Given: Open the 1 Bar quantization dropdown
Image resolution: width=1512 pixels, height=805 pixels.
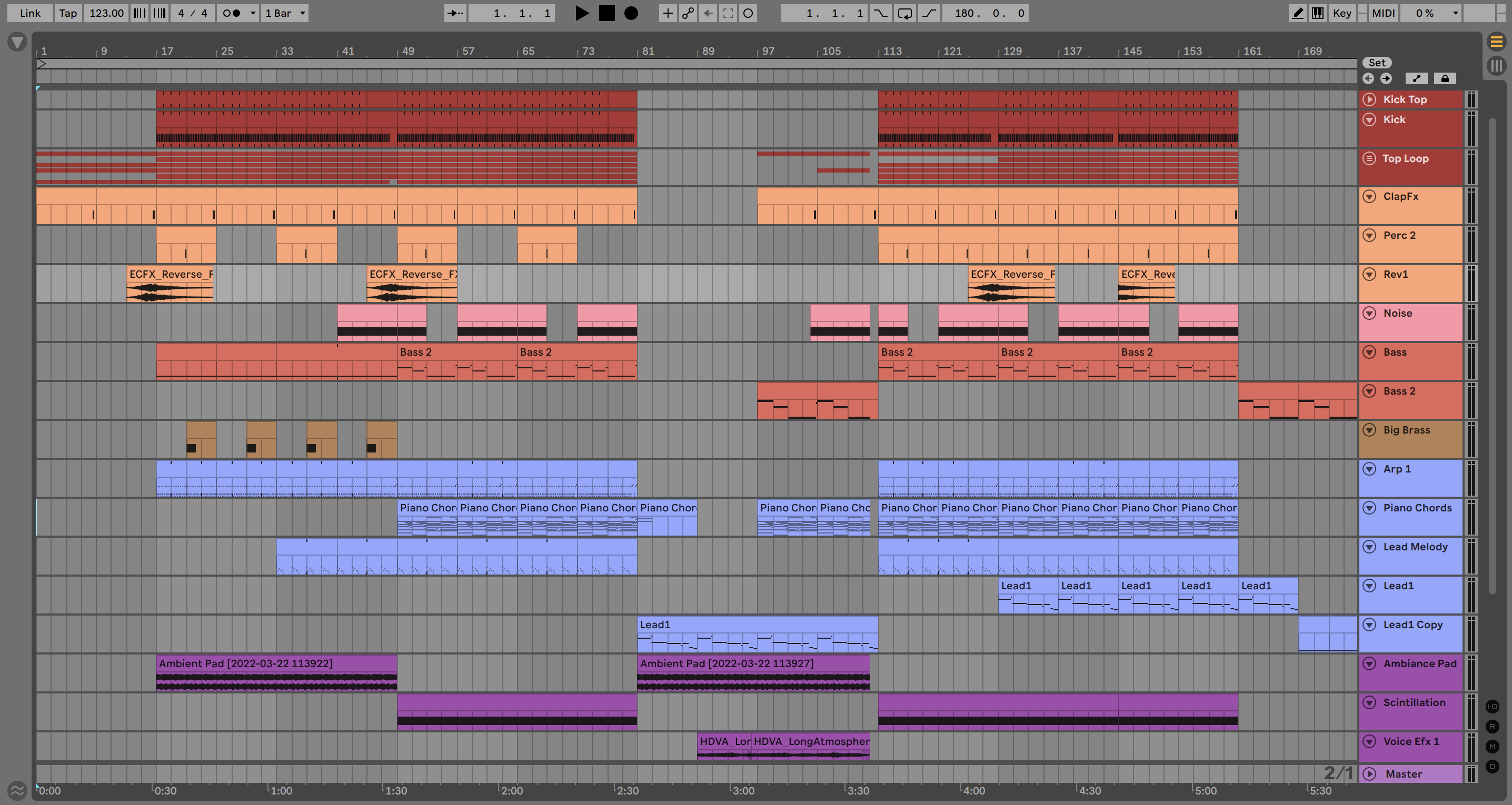Looking at the screenshot, I should click(285, 13).
